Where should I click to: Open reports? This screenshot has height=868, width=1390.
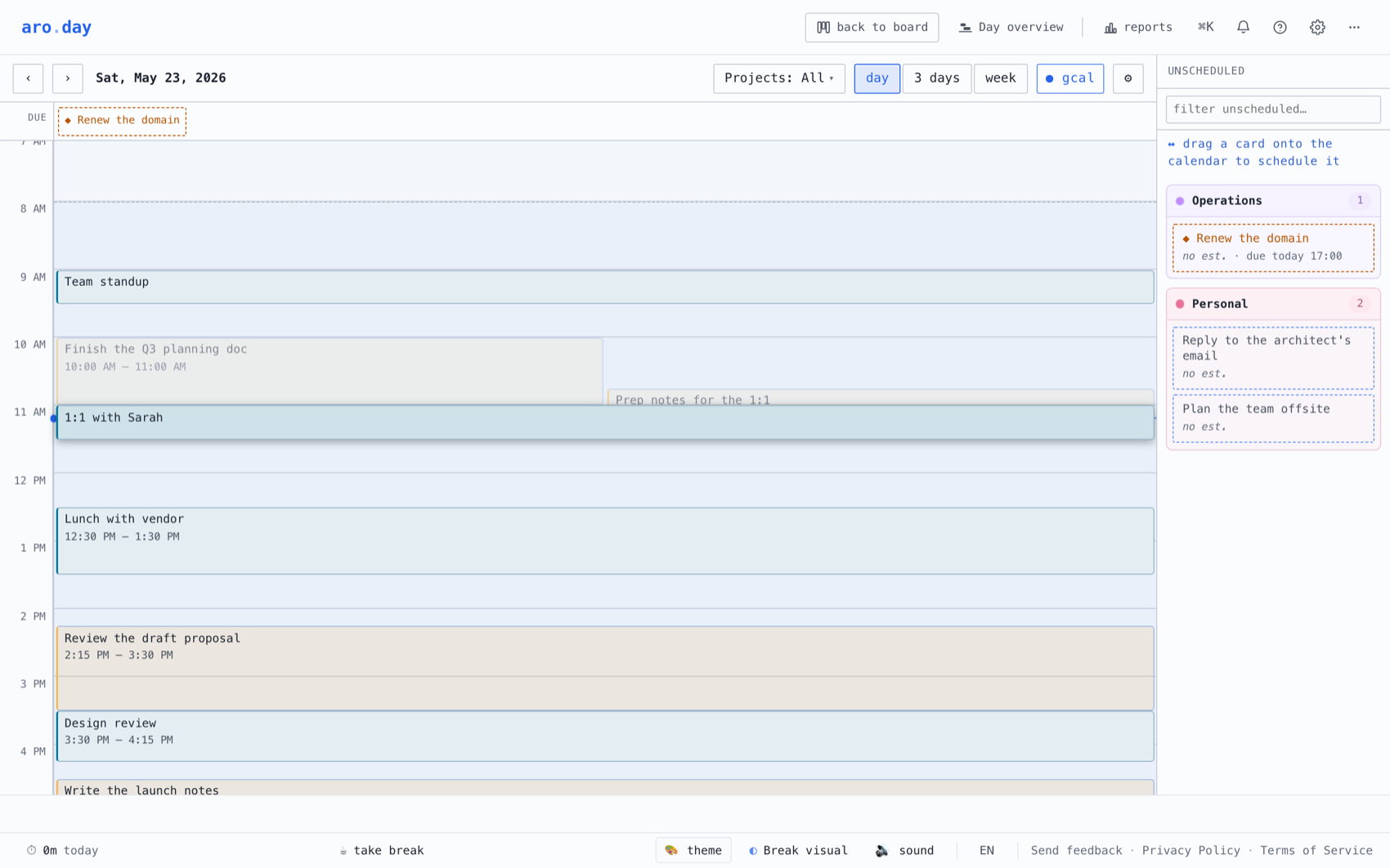tap(1138, 27)
